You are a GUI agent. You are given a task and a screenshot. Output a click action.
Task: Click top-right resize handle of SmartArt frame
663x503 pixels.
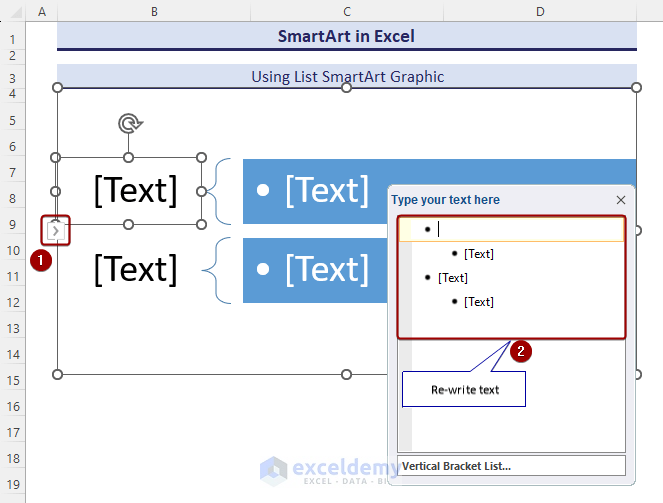coord(636,87)
